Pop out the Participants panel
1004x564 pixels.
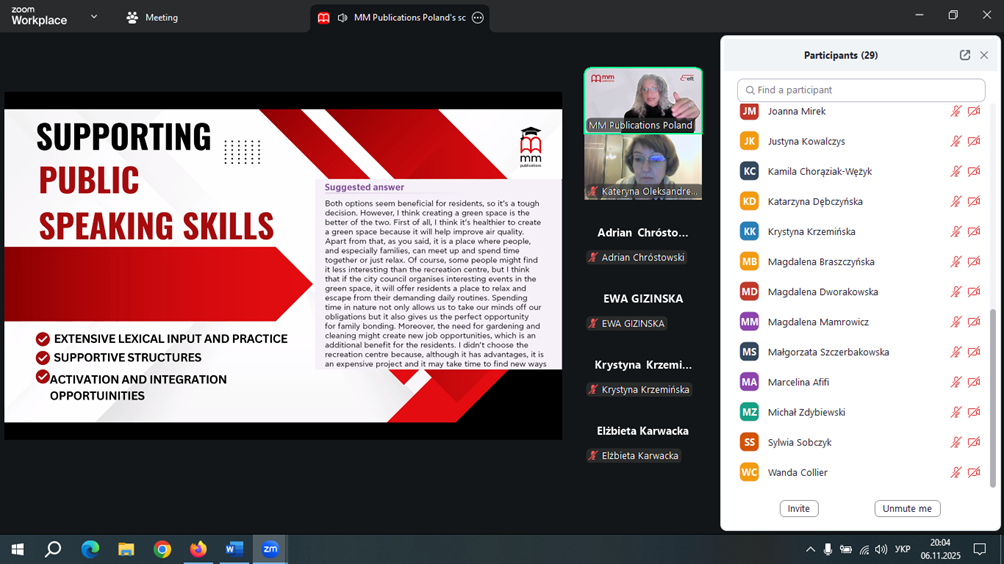coord(965,55)
